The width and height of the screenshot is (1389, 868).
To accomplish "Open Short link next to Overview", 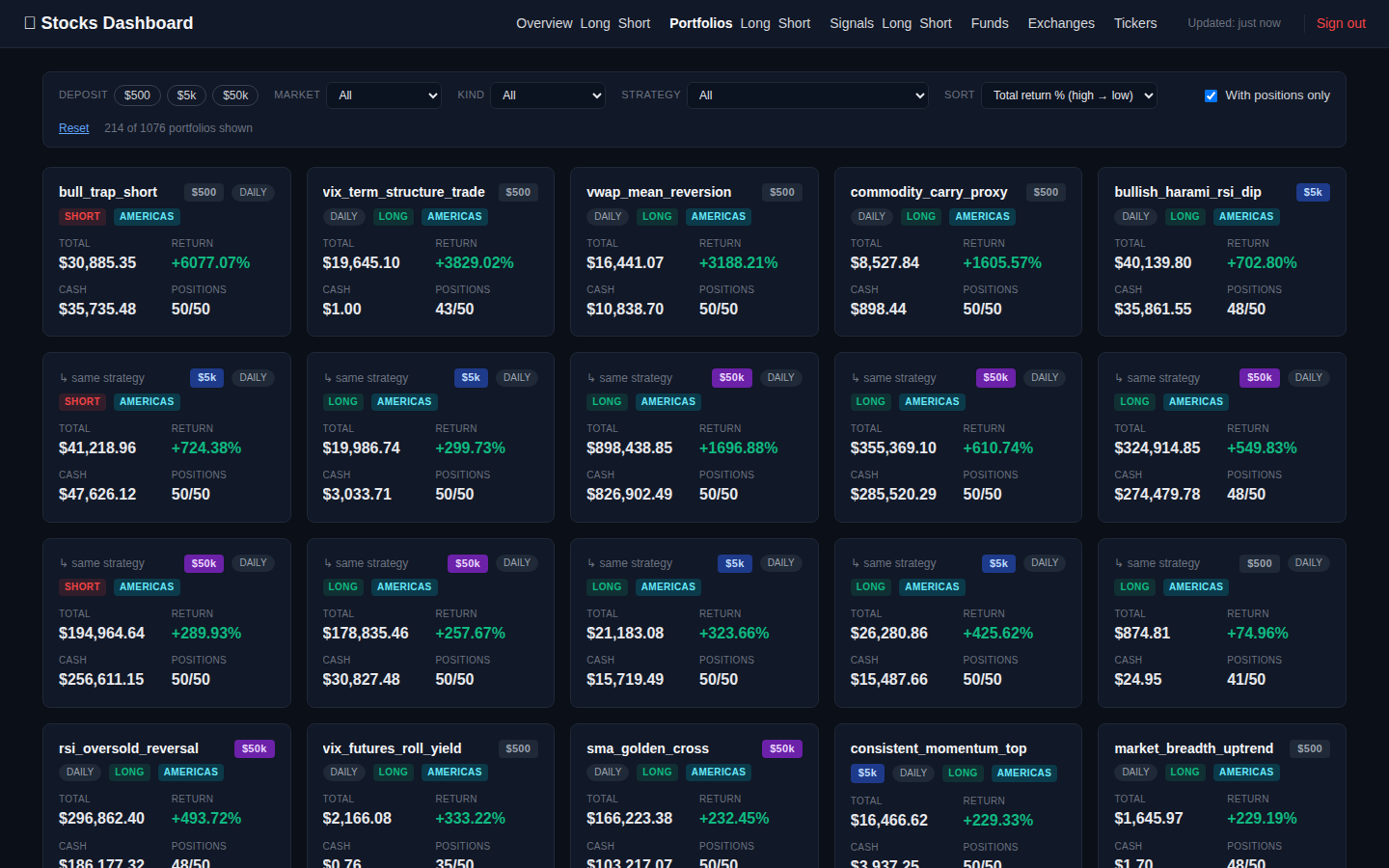I will (x=634, y=23).
